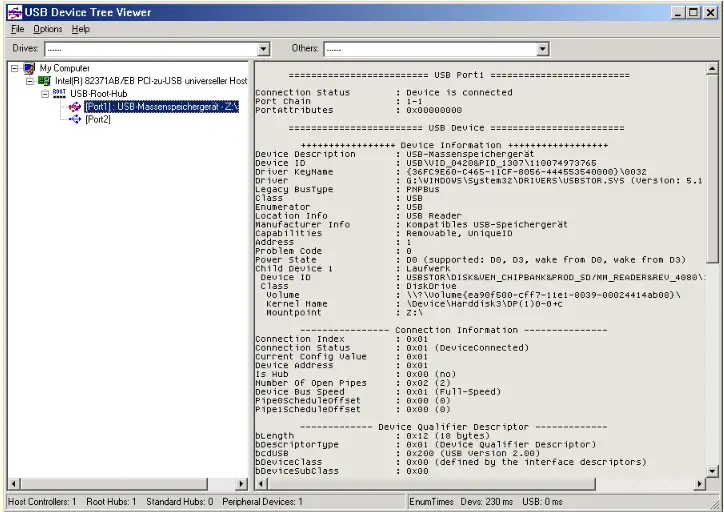Screen dimensions: 724x512
Task: Click the Device ID USB\VID_0420 value
Action: [x=501, y=163]
